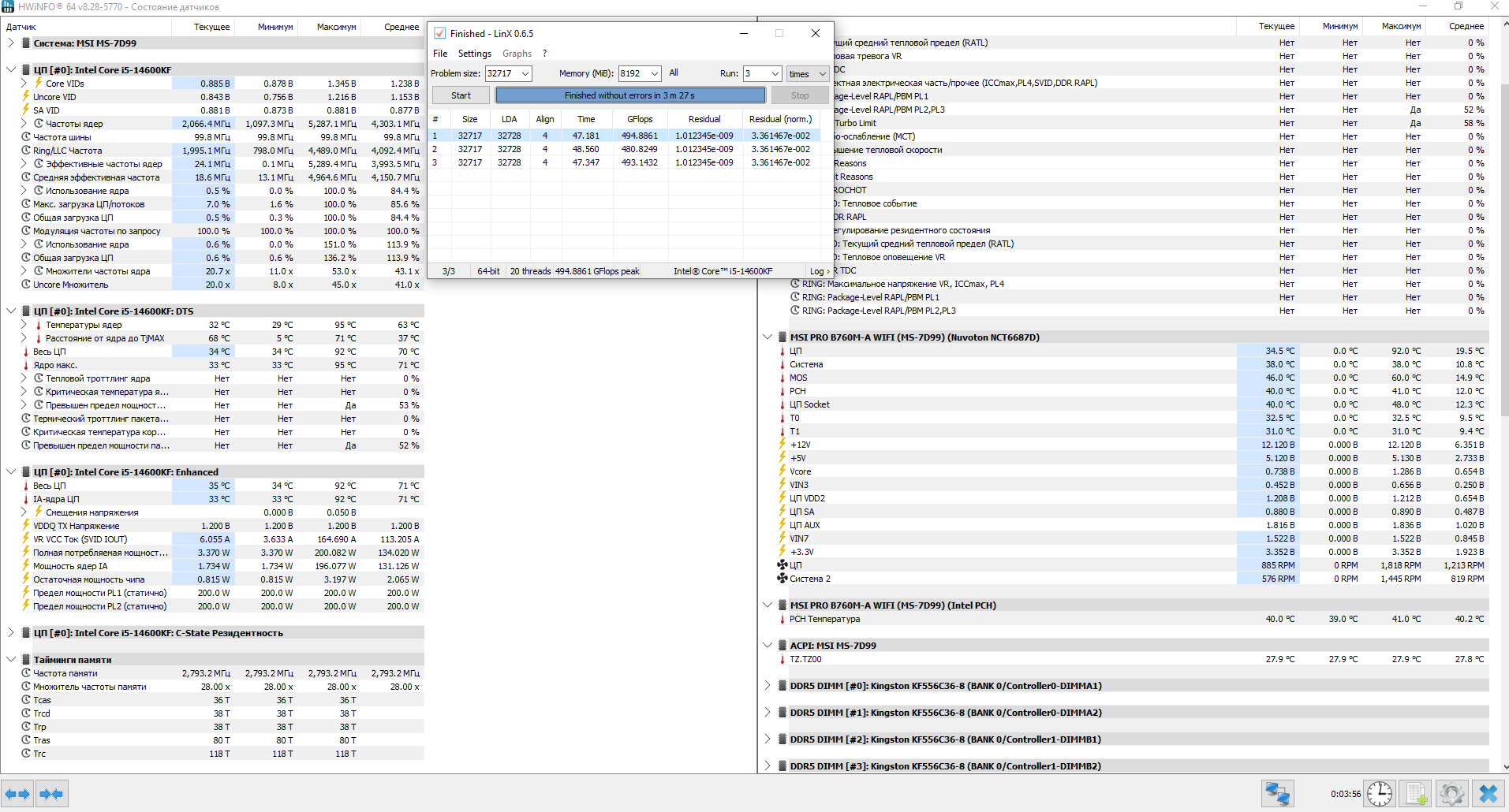Collapse the Intel Core i5-14600KF: DTS group
The width and height of the screenshot is (1509, 812).
tap(11, 311)
